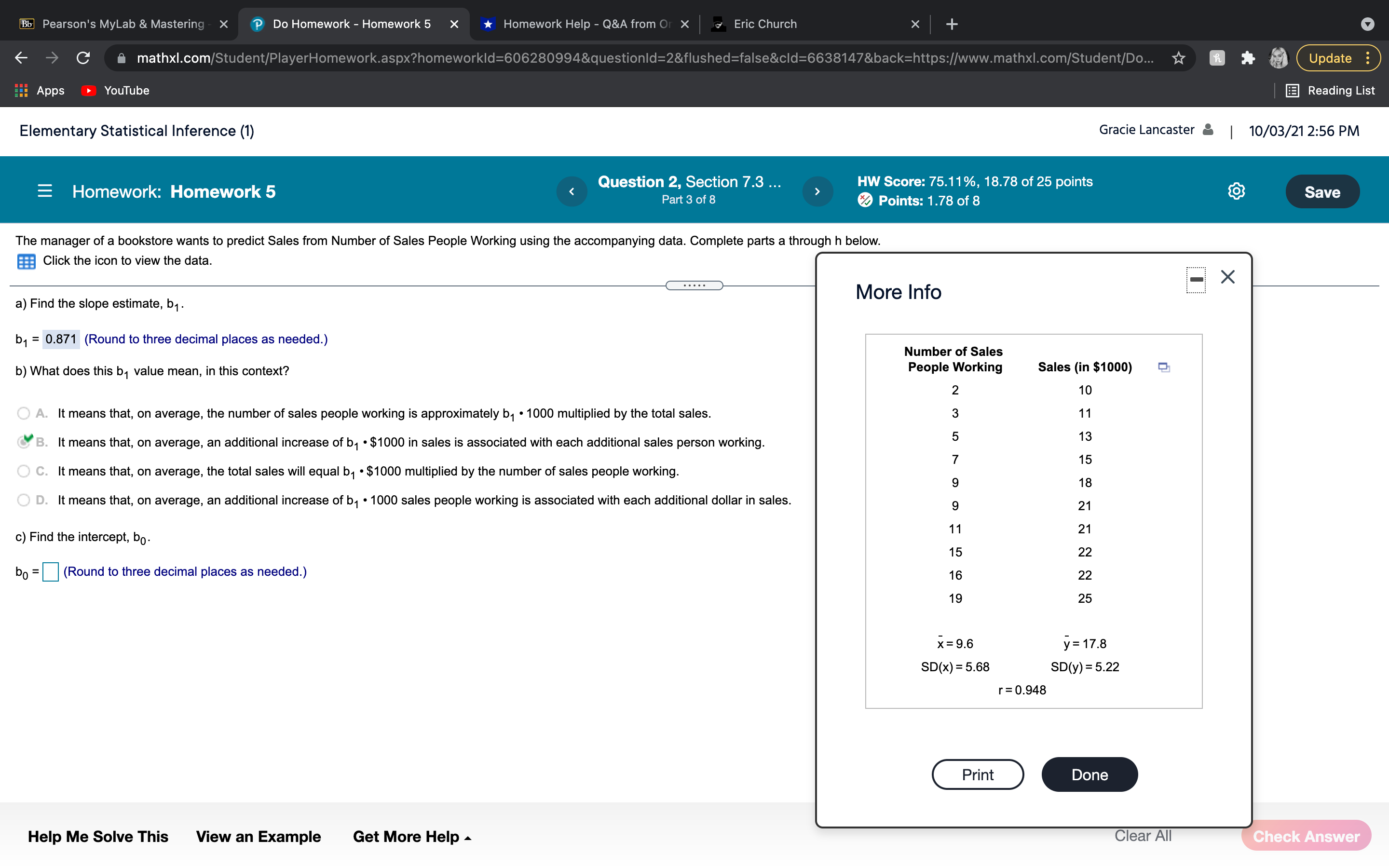Open the Apps shortcut in bookmarks bar

39,90
